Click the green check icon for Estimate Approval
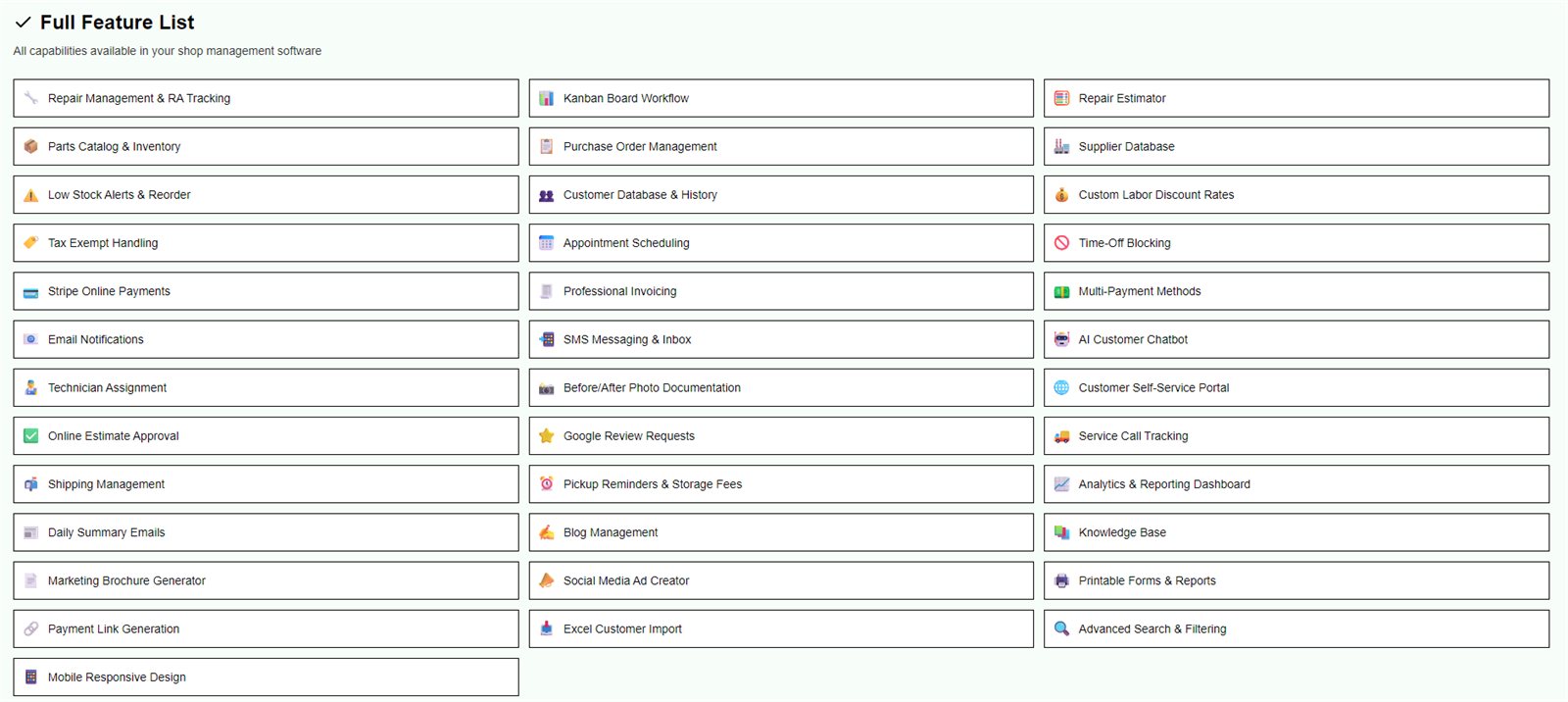 (31, 436)
